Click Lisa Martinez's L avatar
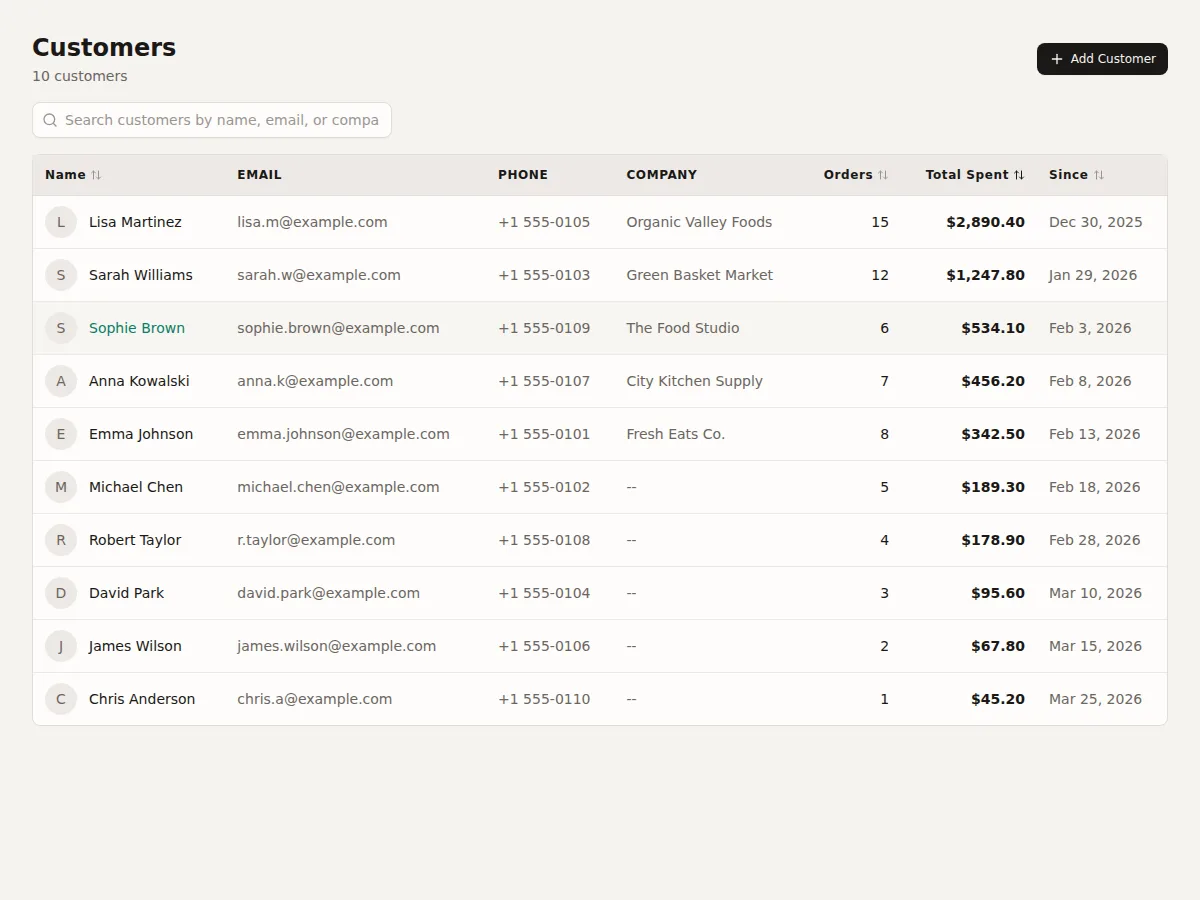The height and width of the screenshot is (900, 1200). click(x=61, y=222)
